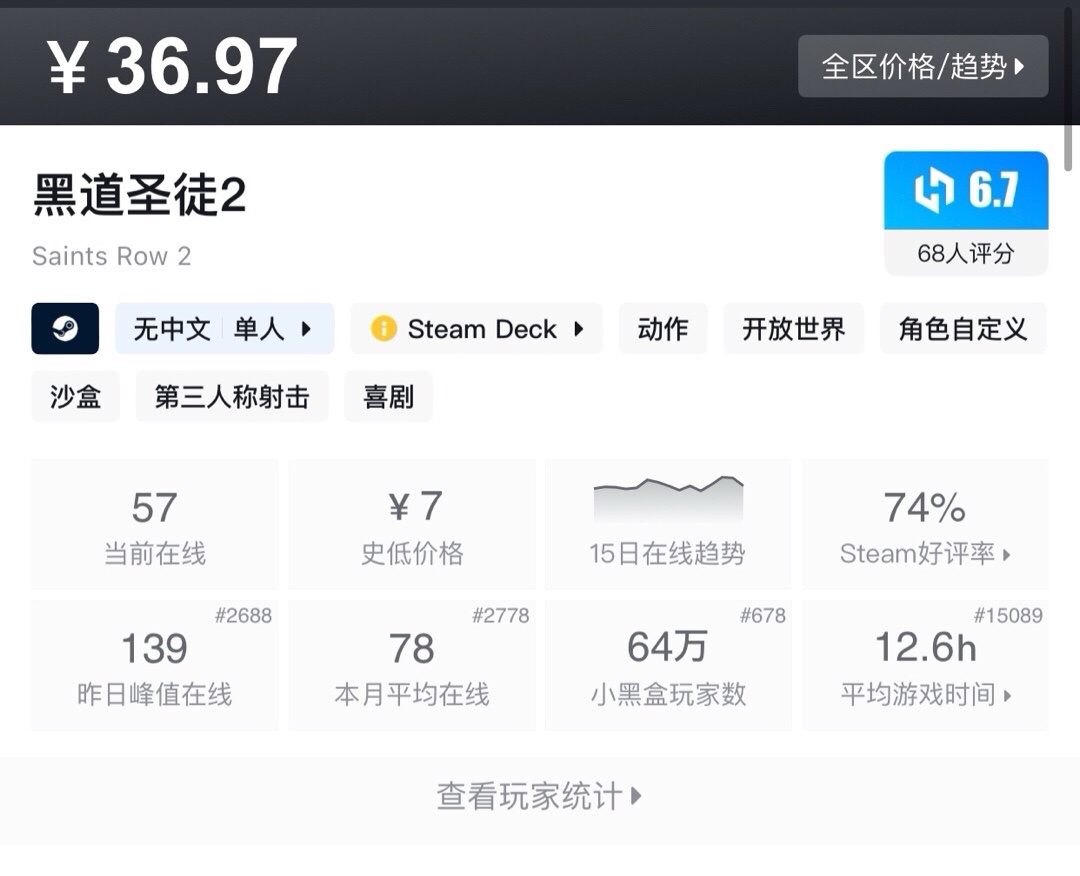Click the #2688 ranking label
The image size is (1080, 876).
(x=243, y=616)
